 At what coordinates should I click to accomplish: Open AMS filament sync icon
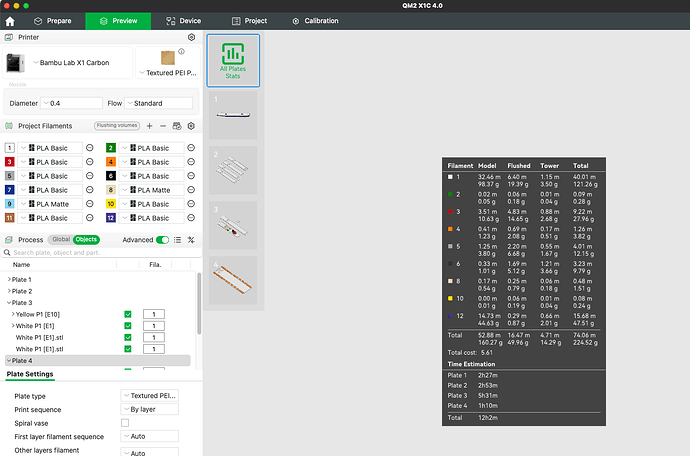[x=177, y=126]
